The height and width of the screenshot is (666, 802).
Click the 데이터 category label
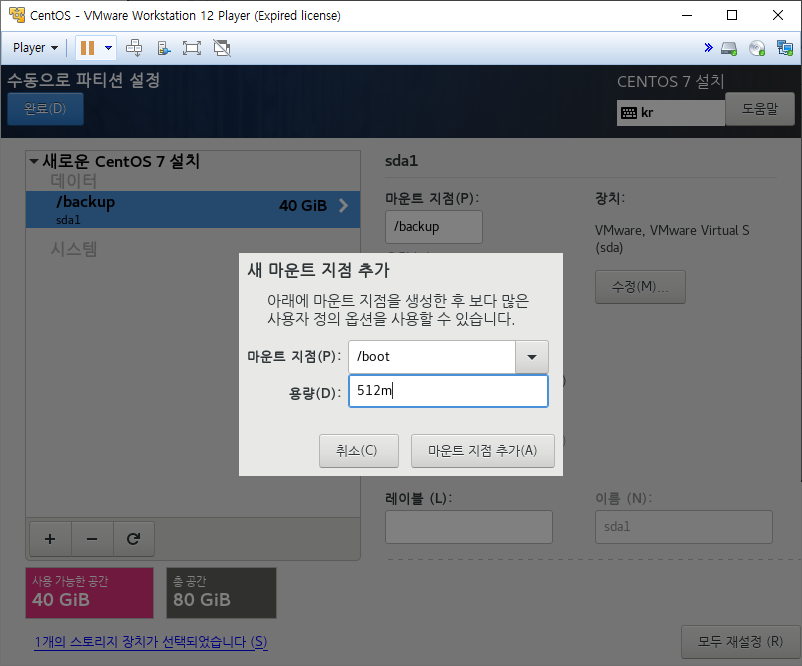[x=74, y=181]
